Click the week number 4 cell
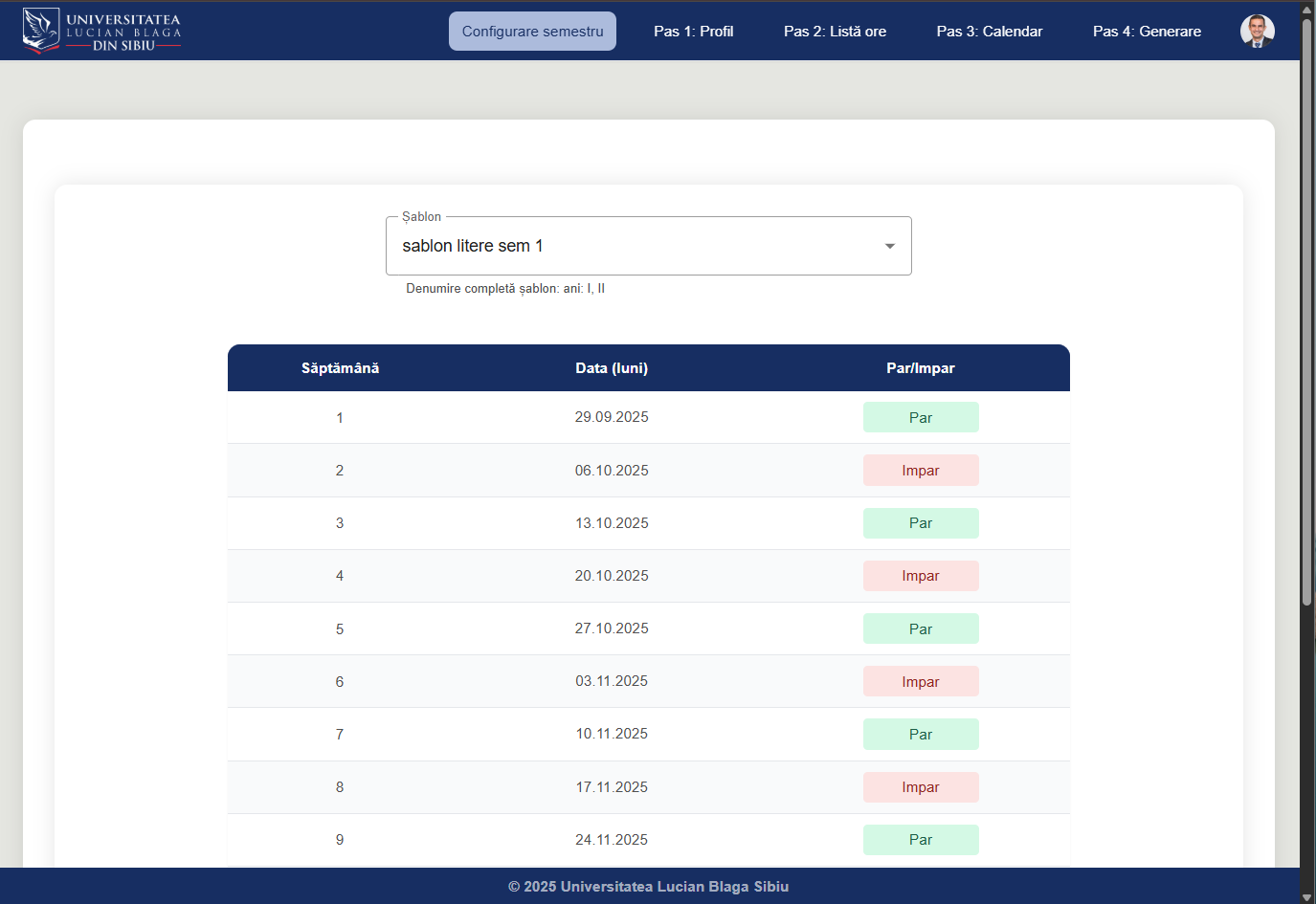The height and width of the screenshot is (904, 1316). (340, 576)
